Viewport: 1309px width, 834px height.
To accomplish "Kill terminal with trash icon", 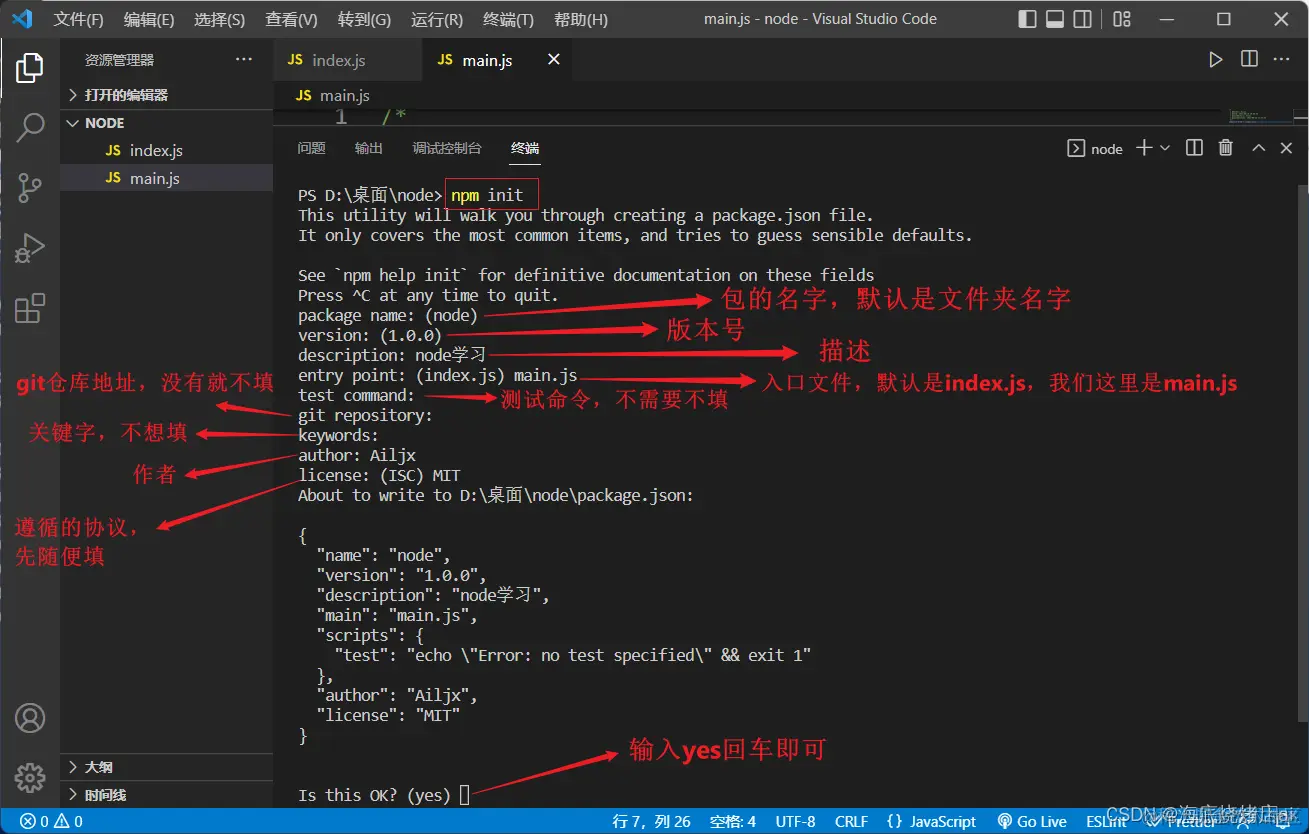I will (1226, 148).
